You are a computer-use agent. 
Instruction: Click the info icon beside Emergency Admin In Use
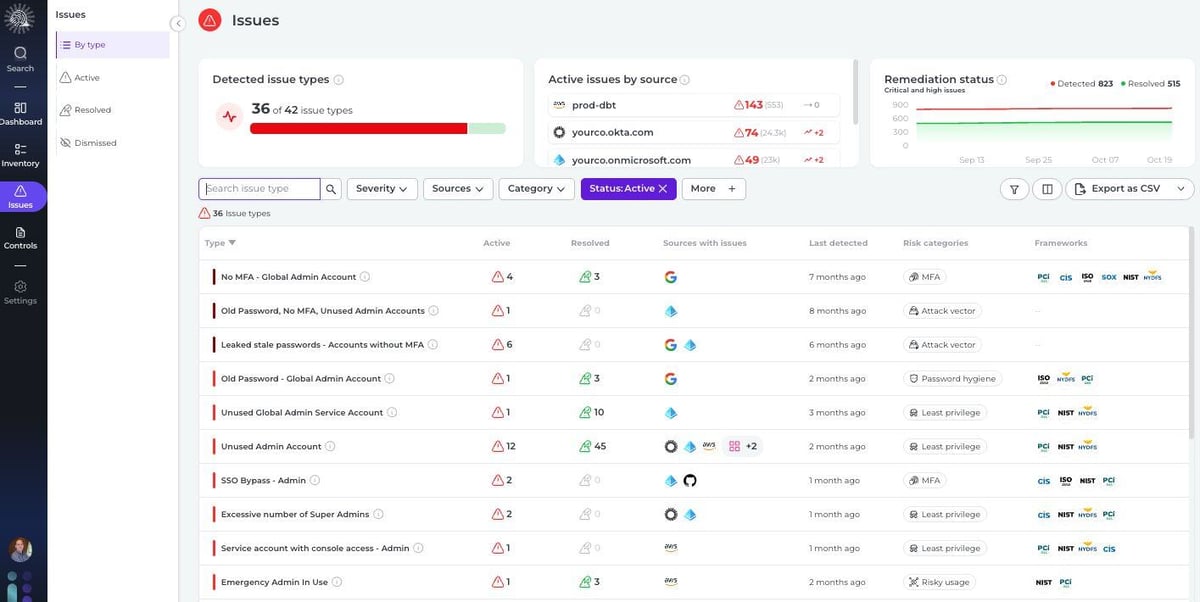(x=337, y=582)
